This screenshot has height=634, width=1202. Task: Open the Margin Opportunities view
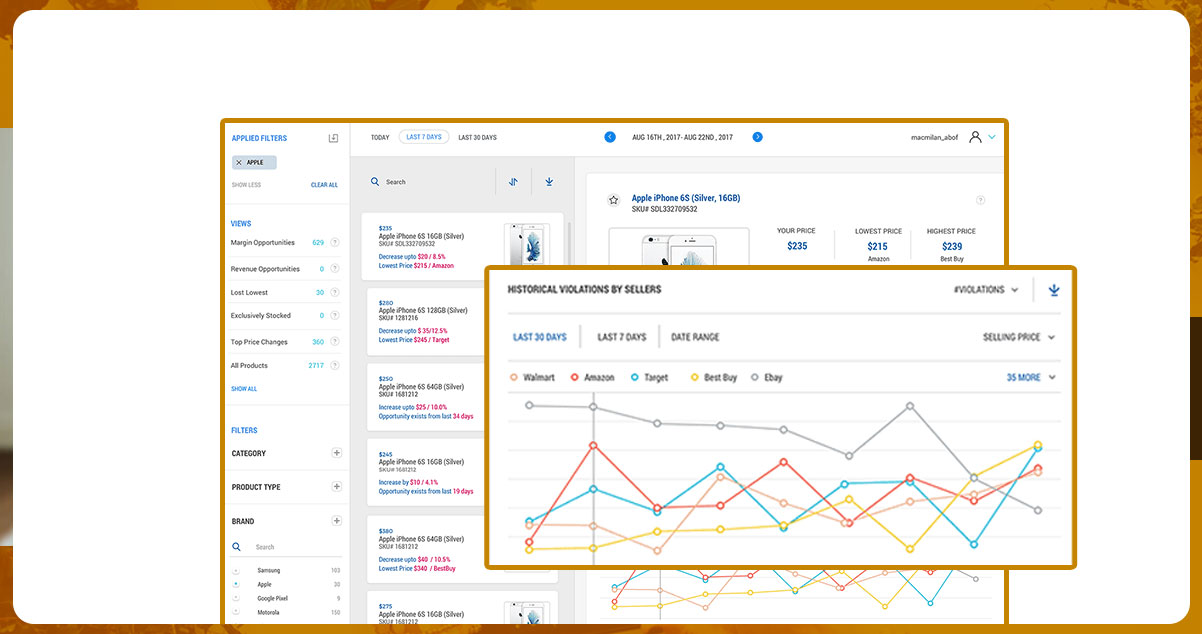(x=263, y=242)
